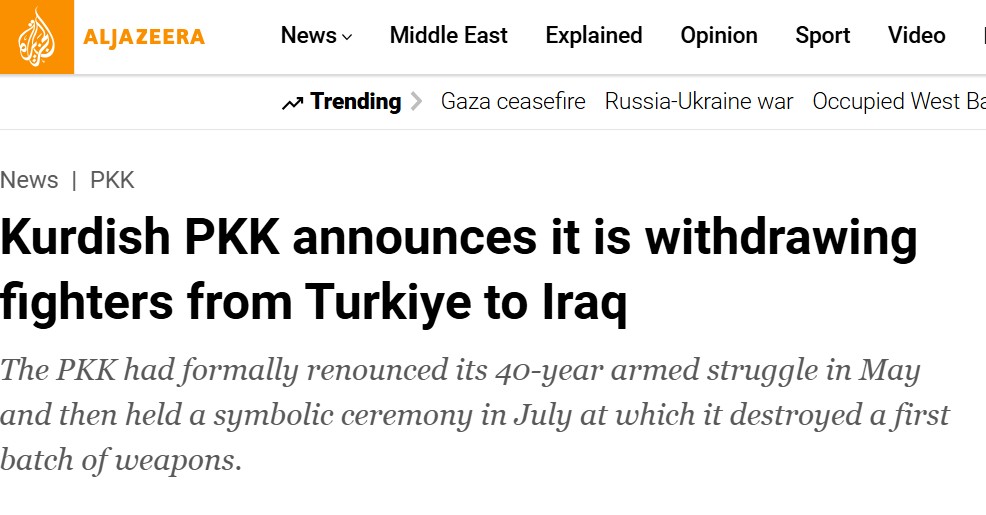986x515 pixels.
Task: Open the Gaza ceasefire trending topic
Action: click(x=513, y=102)
